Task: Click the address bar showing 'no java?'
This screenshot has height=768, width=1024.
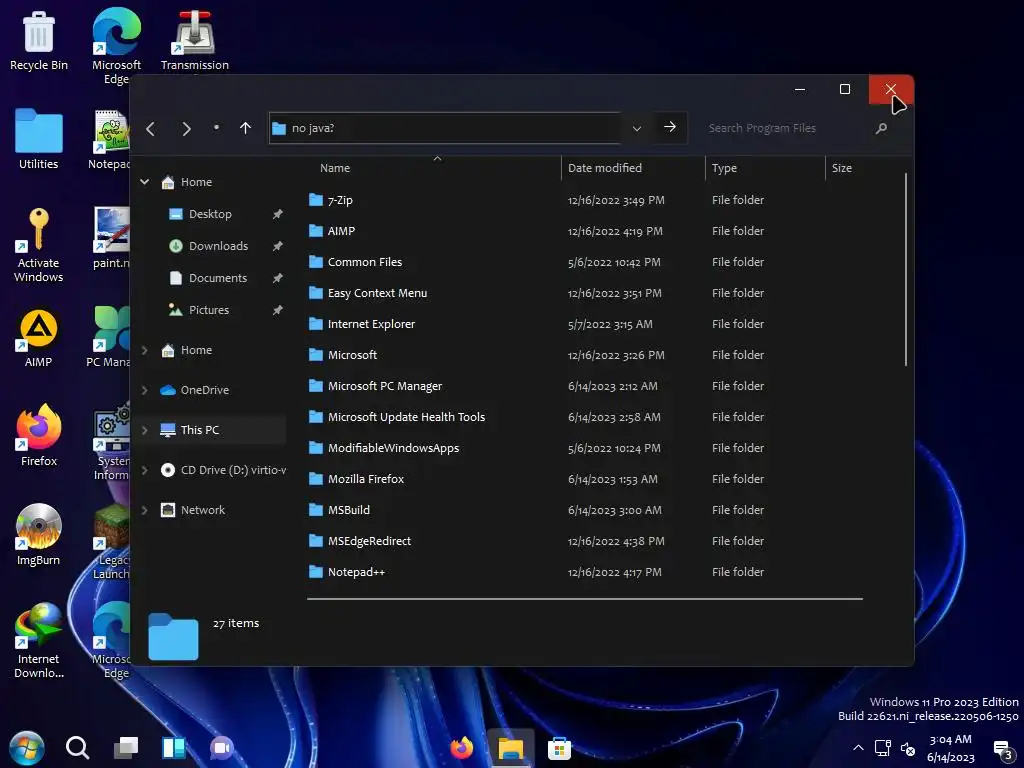Action: 447,128
